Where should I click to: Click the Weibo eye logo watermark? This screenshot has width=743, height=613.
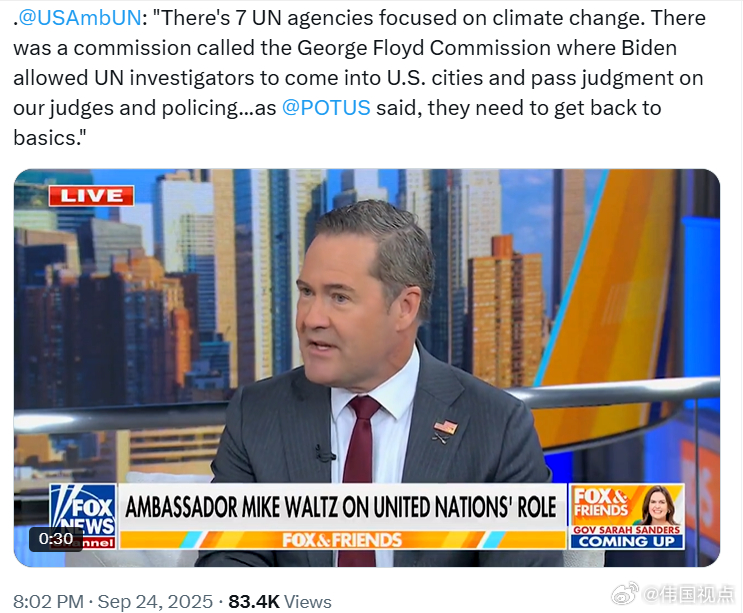click(x=625, y=594)
